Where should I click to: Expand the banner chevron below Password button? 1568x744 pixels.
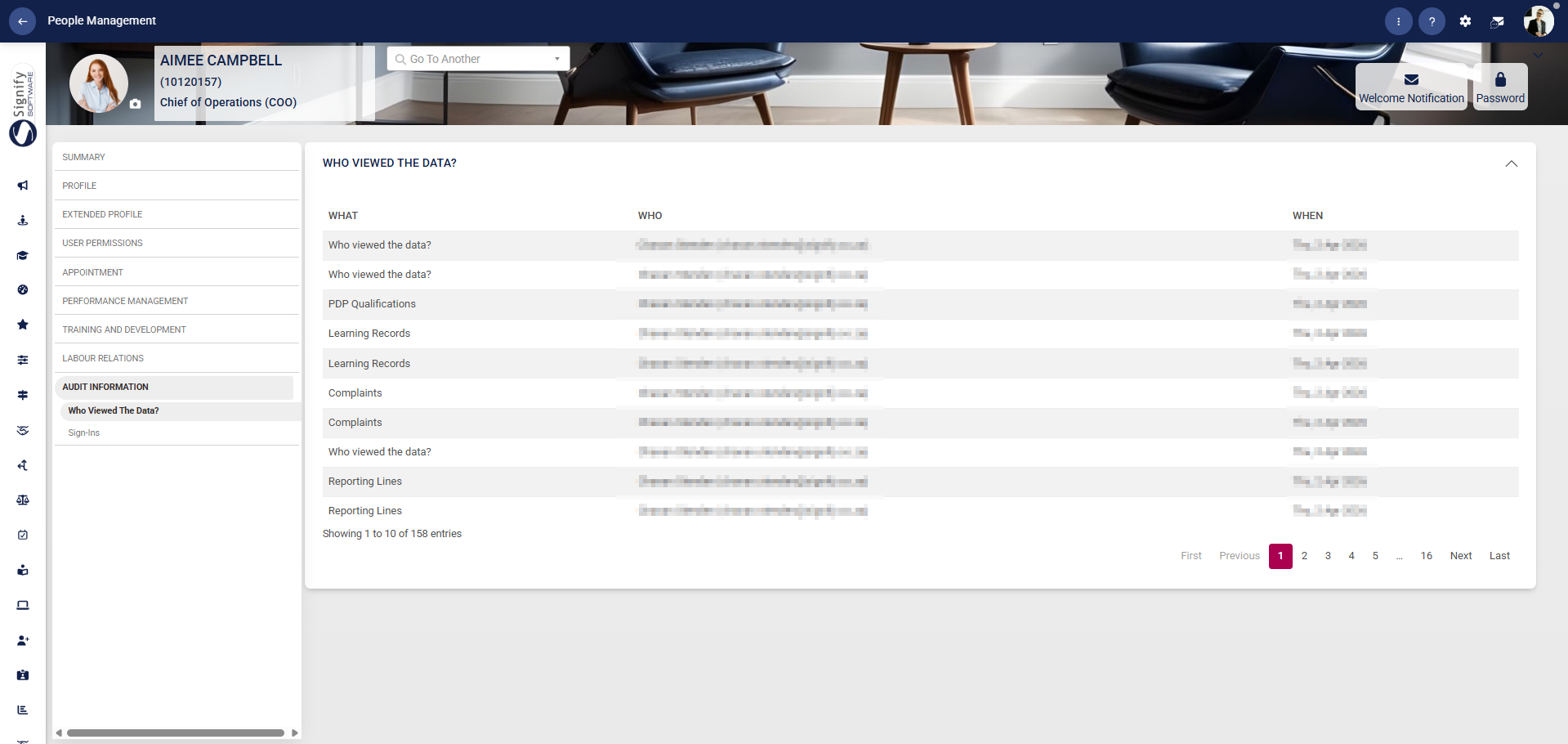[x=1538, y=56]
